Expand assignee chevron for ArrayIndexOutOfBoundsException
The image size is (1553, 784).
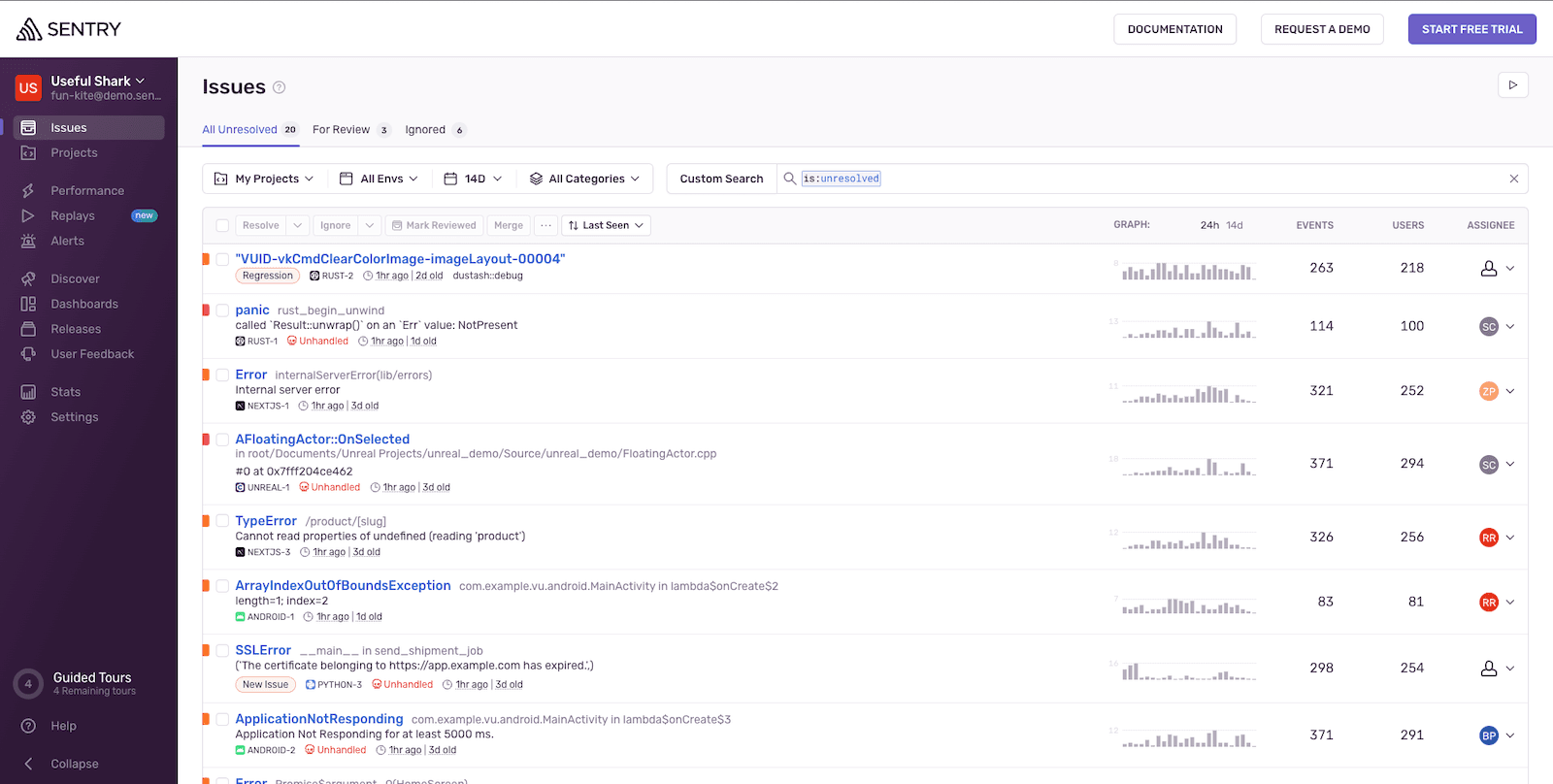(1510, 603)
